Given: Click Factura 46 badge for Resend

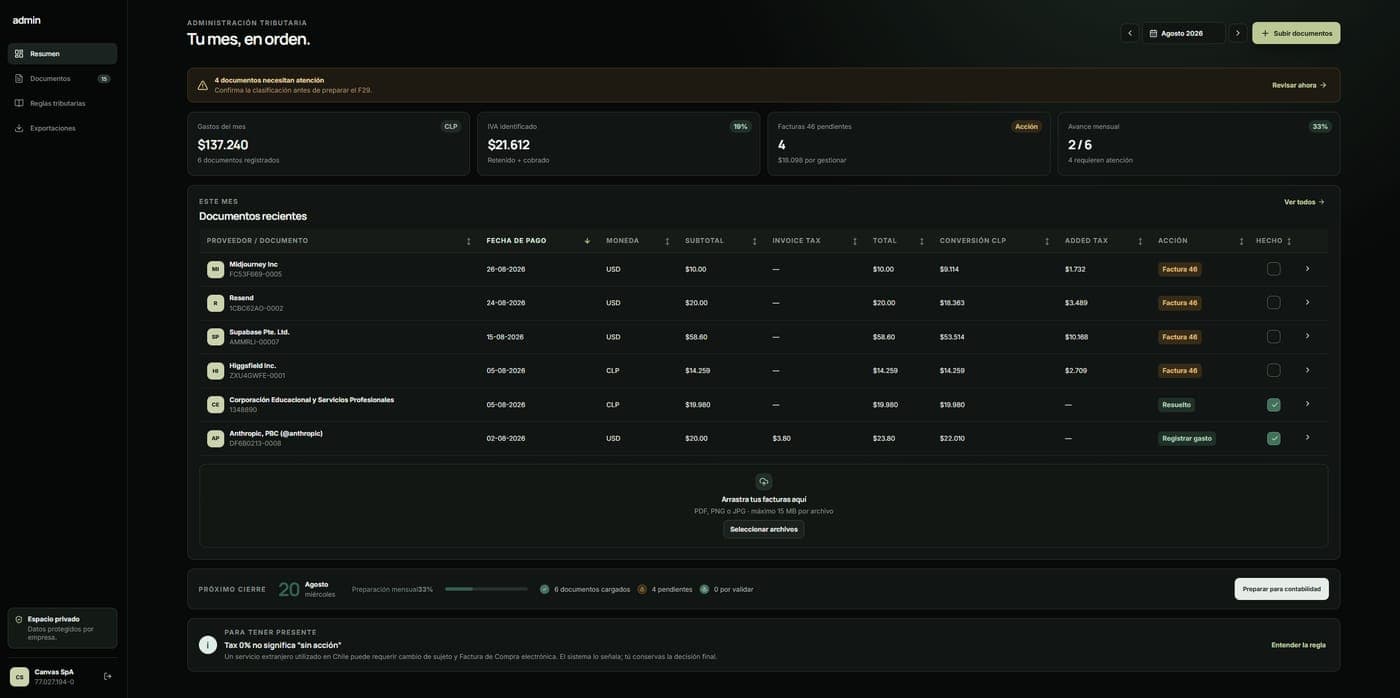Looking at the screenshot, I should coord(1179,303).
